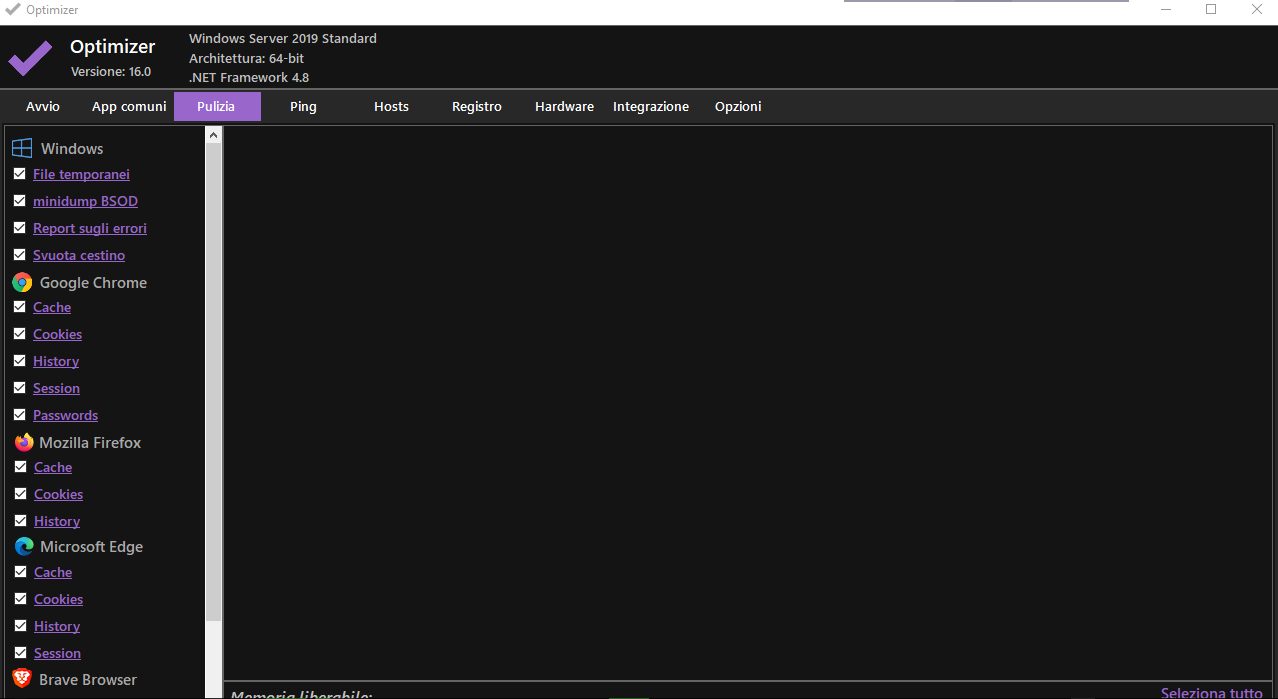This screenshot has height=699, width=1278.
Task: Click the Mozilla Firefox section heading
Action: pyautogui.click(x=90, y=443)
